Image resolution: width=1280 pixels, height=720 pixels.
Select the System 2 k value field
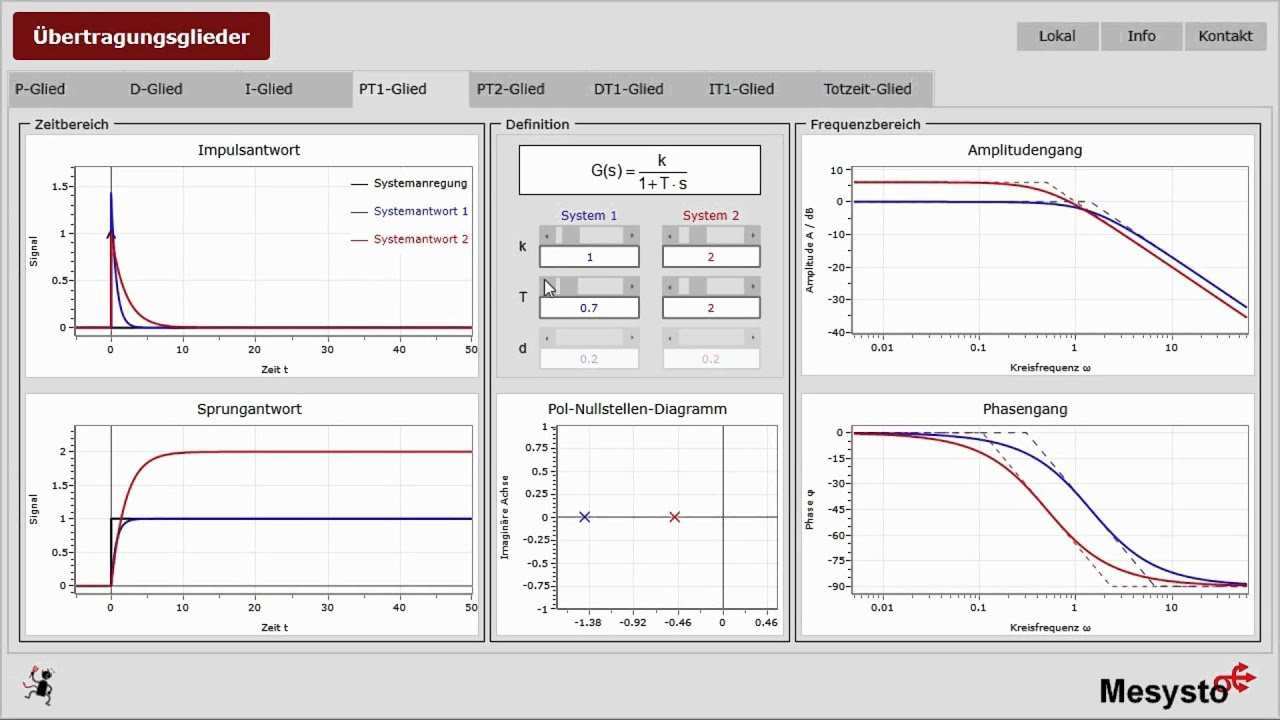coord(711,257)
